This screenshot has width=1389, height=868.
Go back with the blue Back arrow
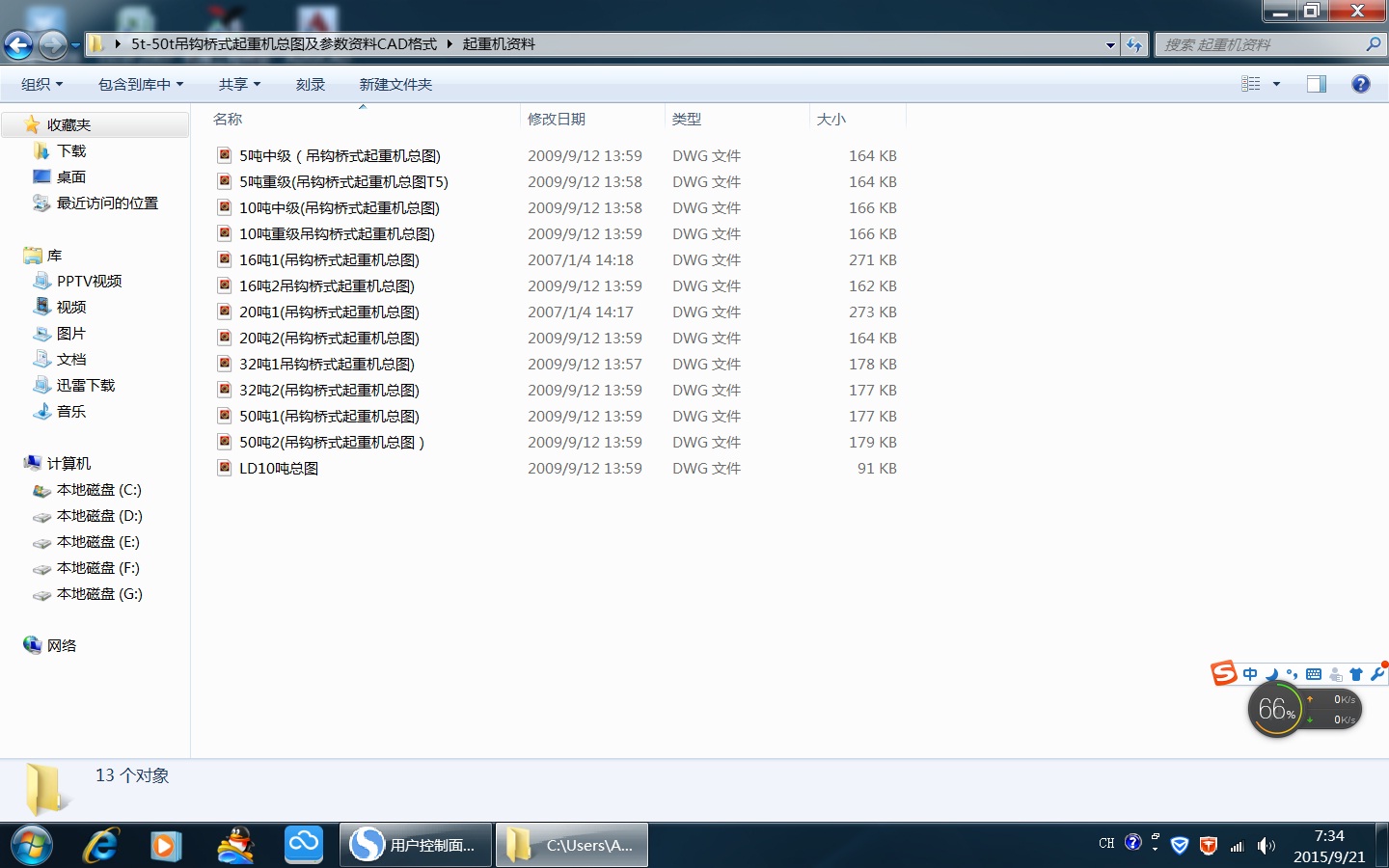tap(18, 44)
